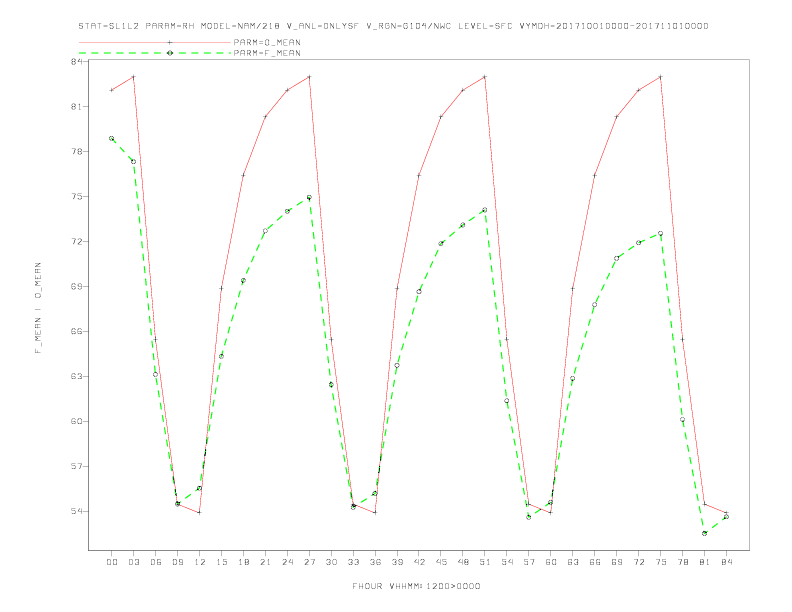Click the red O_MEAN peak marker at hour 27
The height and width of the screenshot is (612, 792).
[309, 77]
